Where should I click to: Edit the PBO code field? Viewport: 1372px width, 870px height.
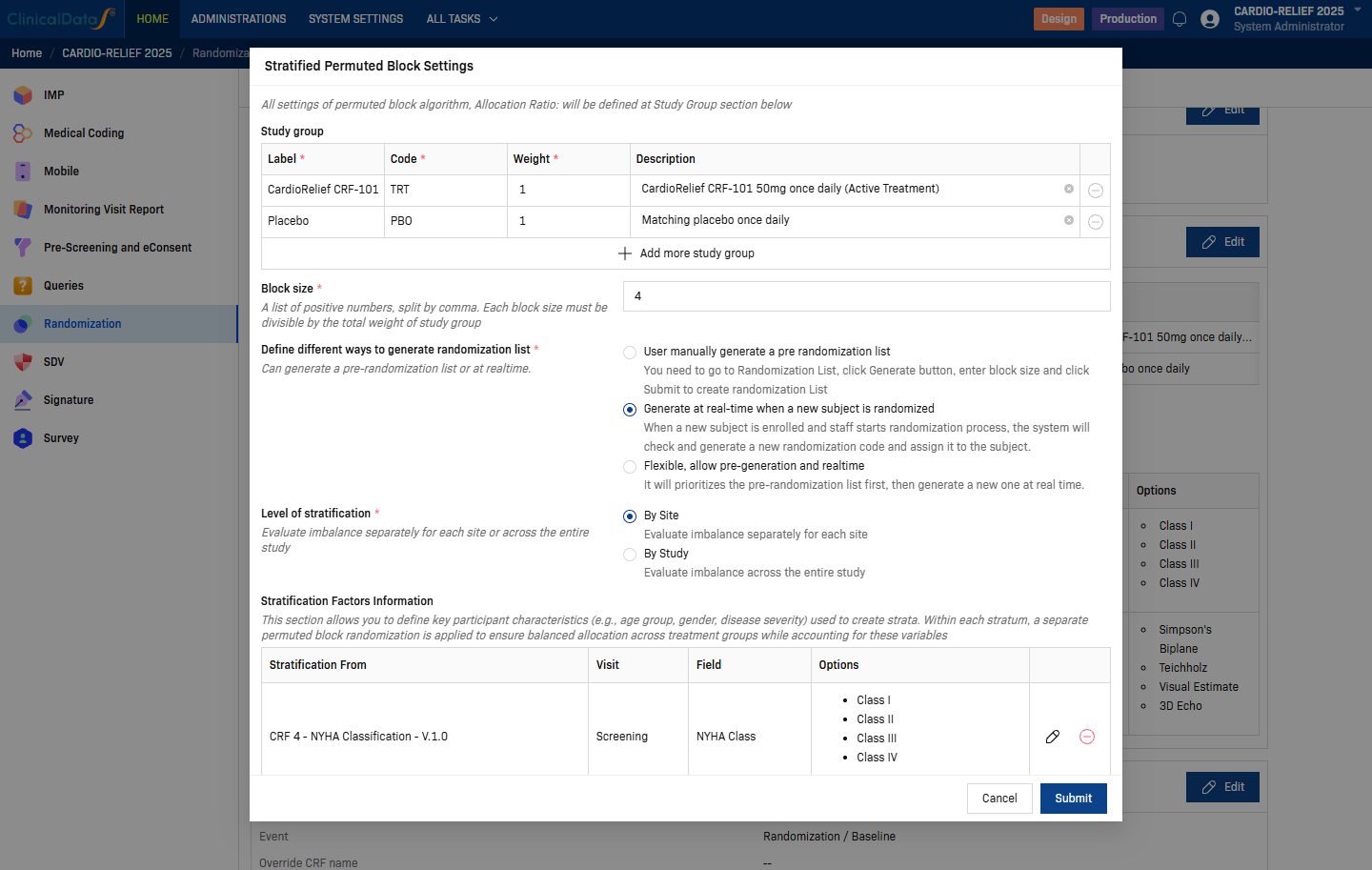[445, 221]
